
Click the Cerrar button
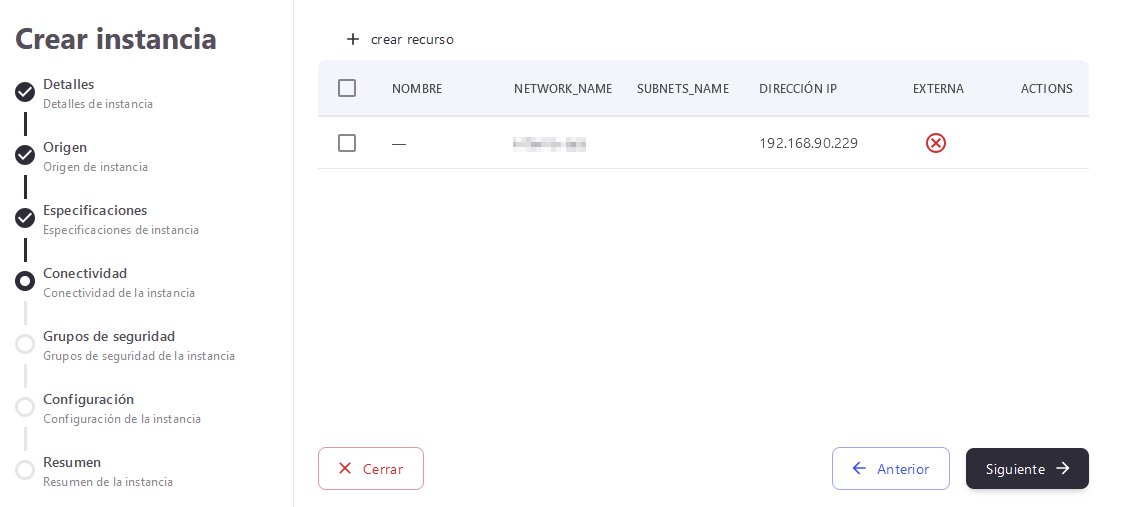(x=371, y=468)
